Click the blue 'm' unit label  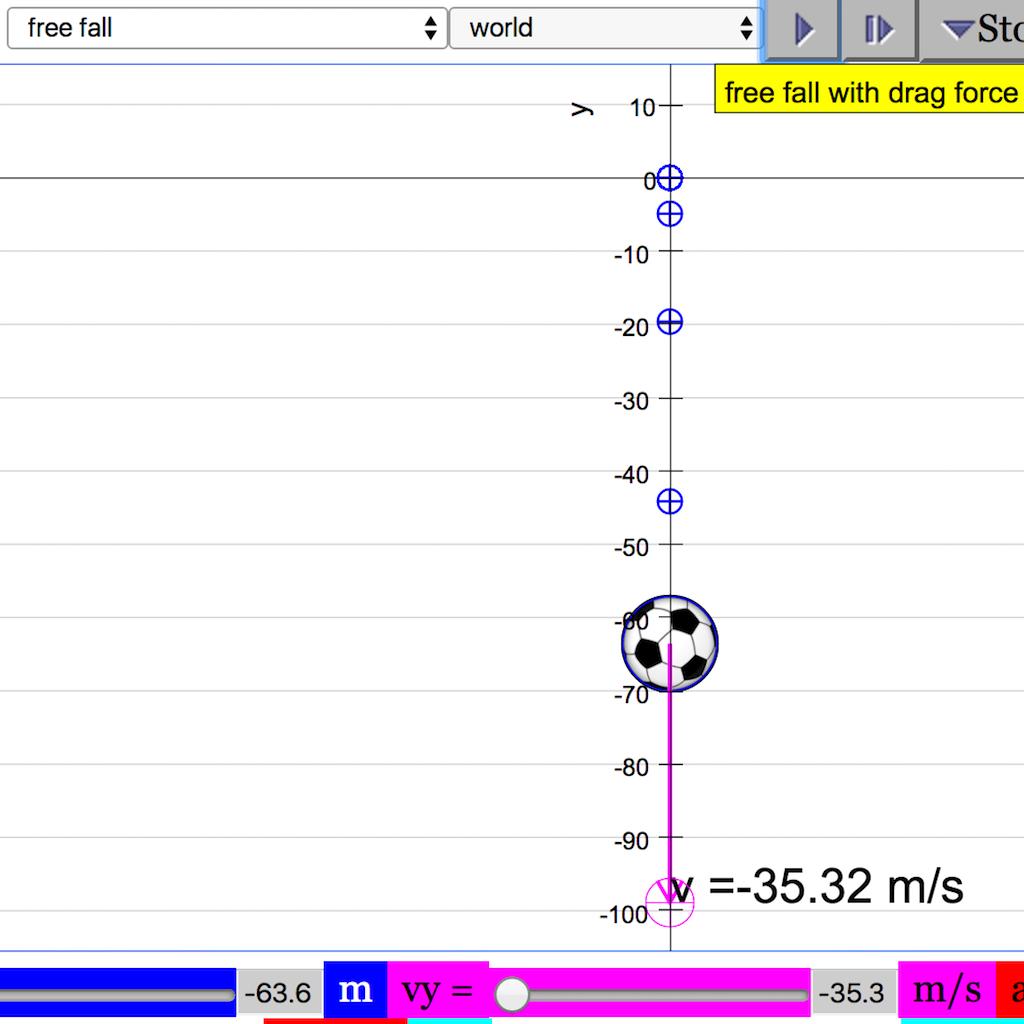point(355,990)
